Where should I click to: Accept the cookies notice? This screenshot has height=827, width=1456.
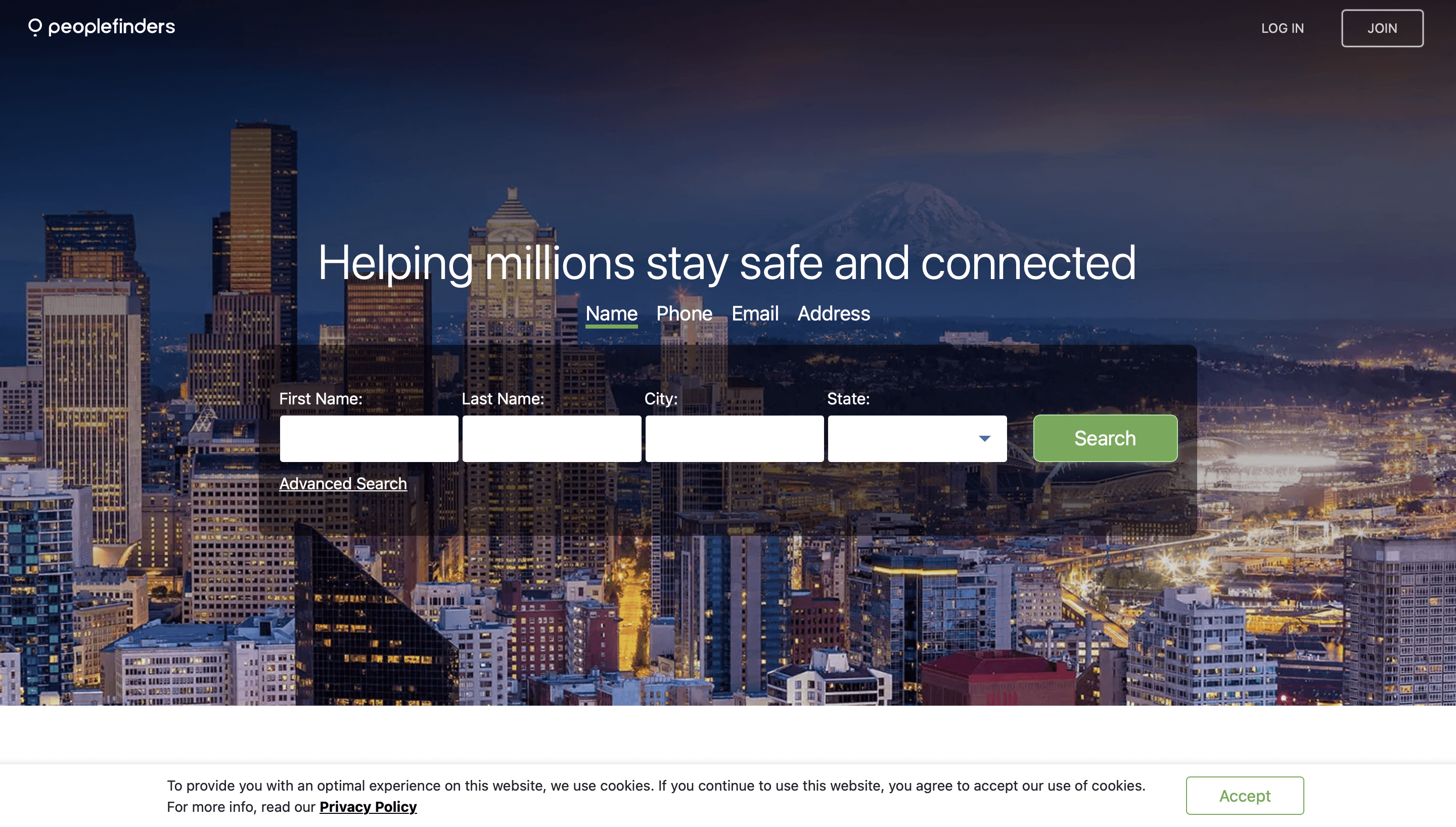point(1245,796)
